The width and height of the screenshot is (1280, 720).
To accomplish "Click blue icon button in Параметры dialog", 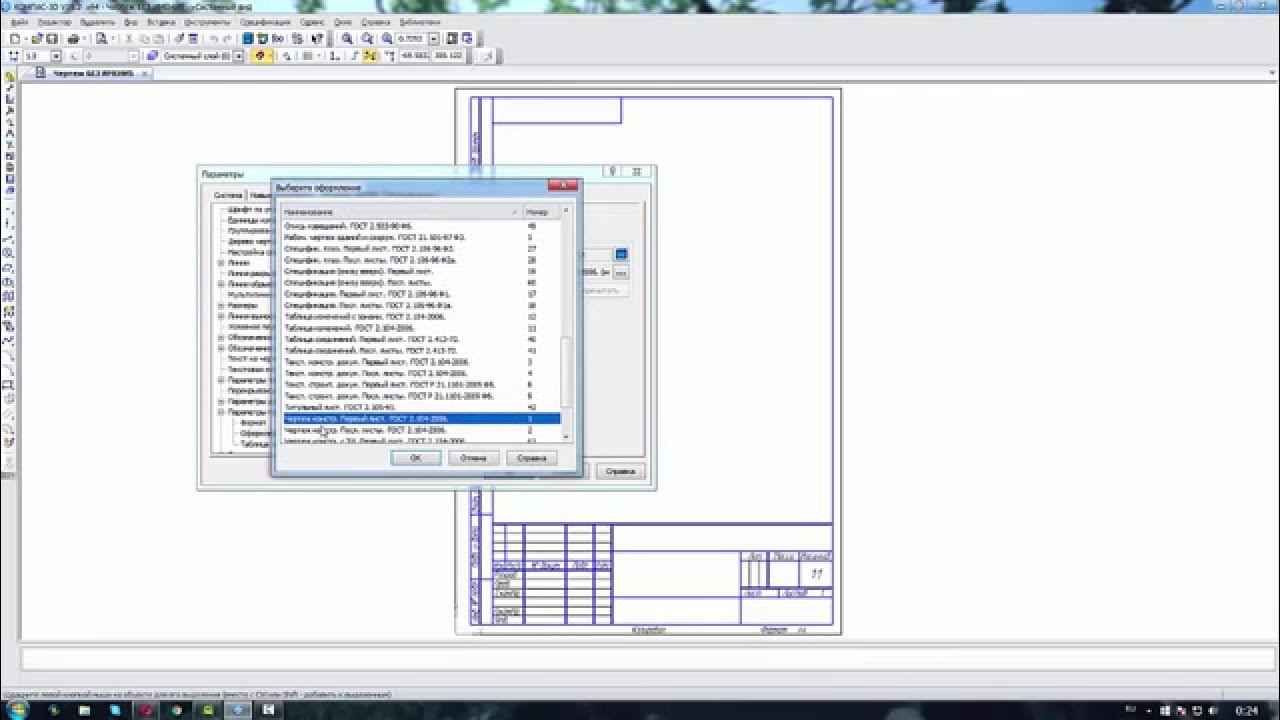I will tap(620, 254).
